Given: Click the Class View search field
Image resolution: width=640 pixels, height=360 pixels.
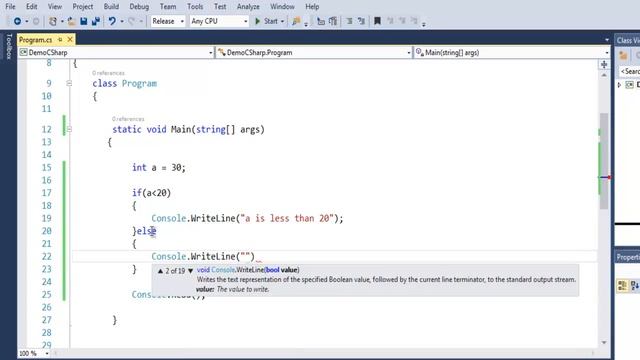Looking at the screenshot, I should (x=629, y=71).
